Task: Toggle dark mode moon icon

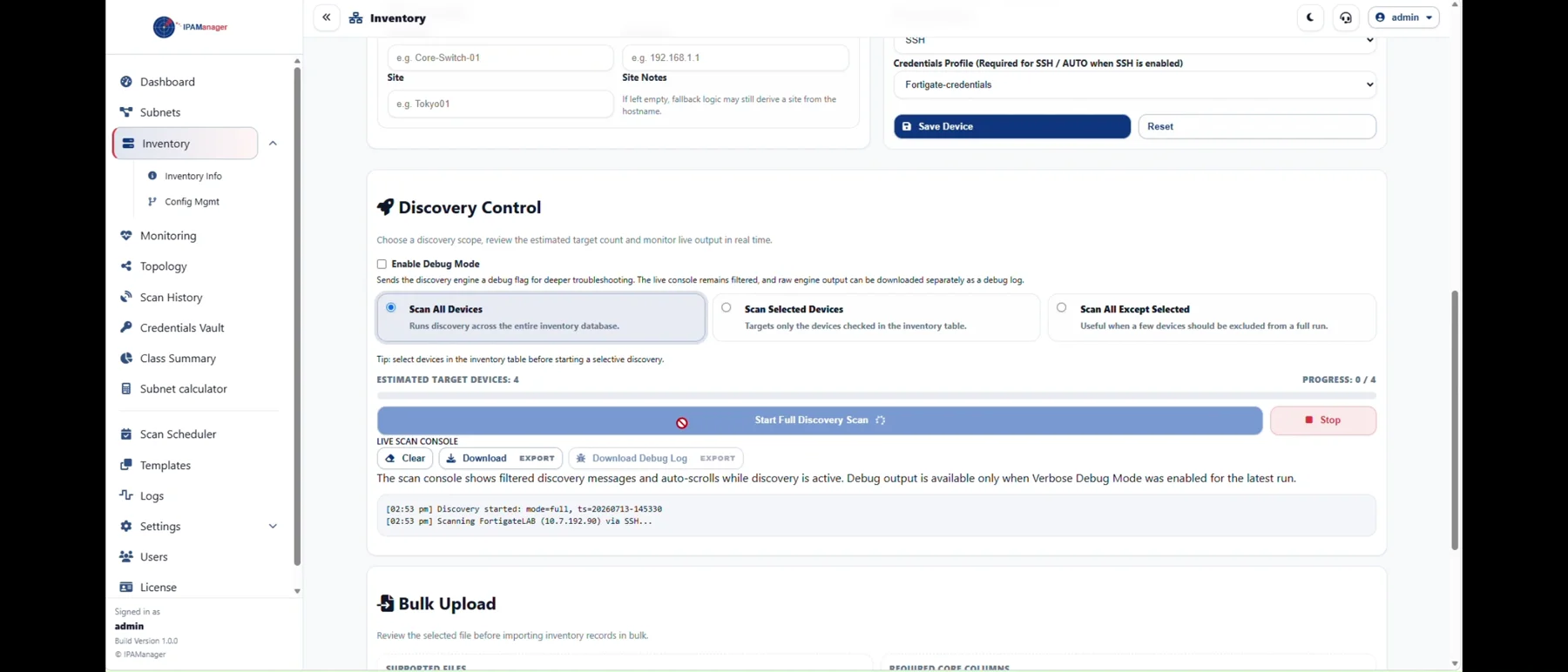Action: [x=1310, y=17]
